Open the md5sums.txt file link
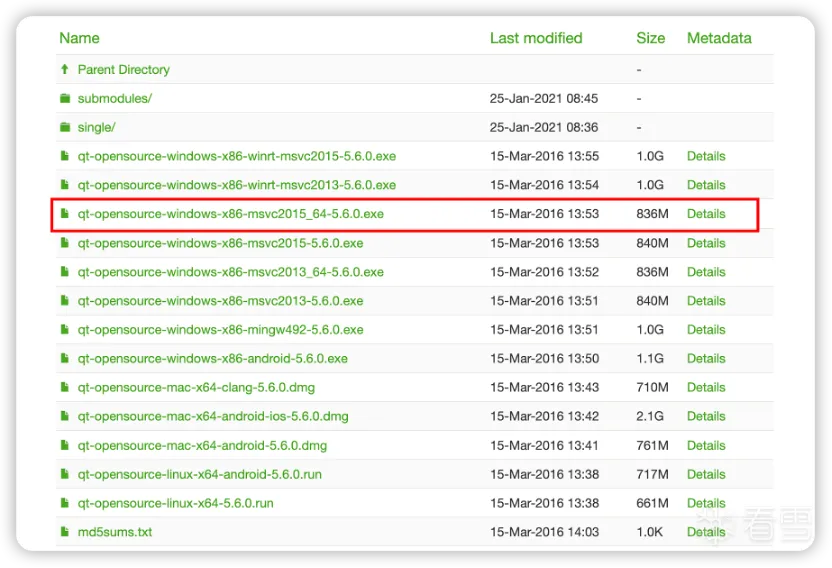The image size is (832, 568). [115, 532]
